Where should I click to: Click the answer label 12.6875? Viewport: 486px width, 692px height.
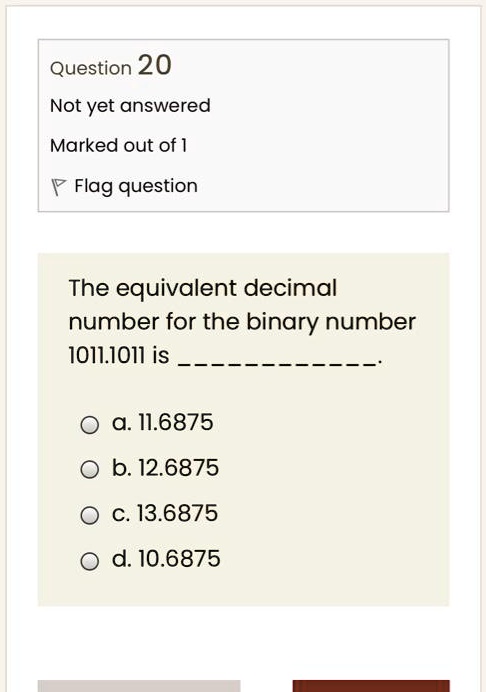pos(178,468)
